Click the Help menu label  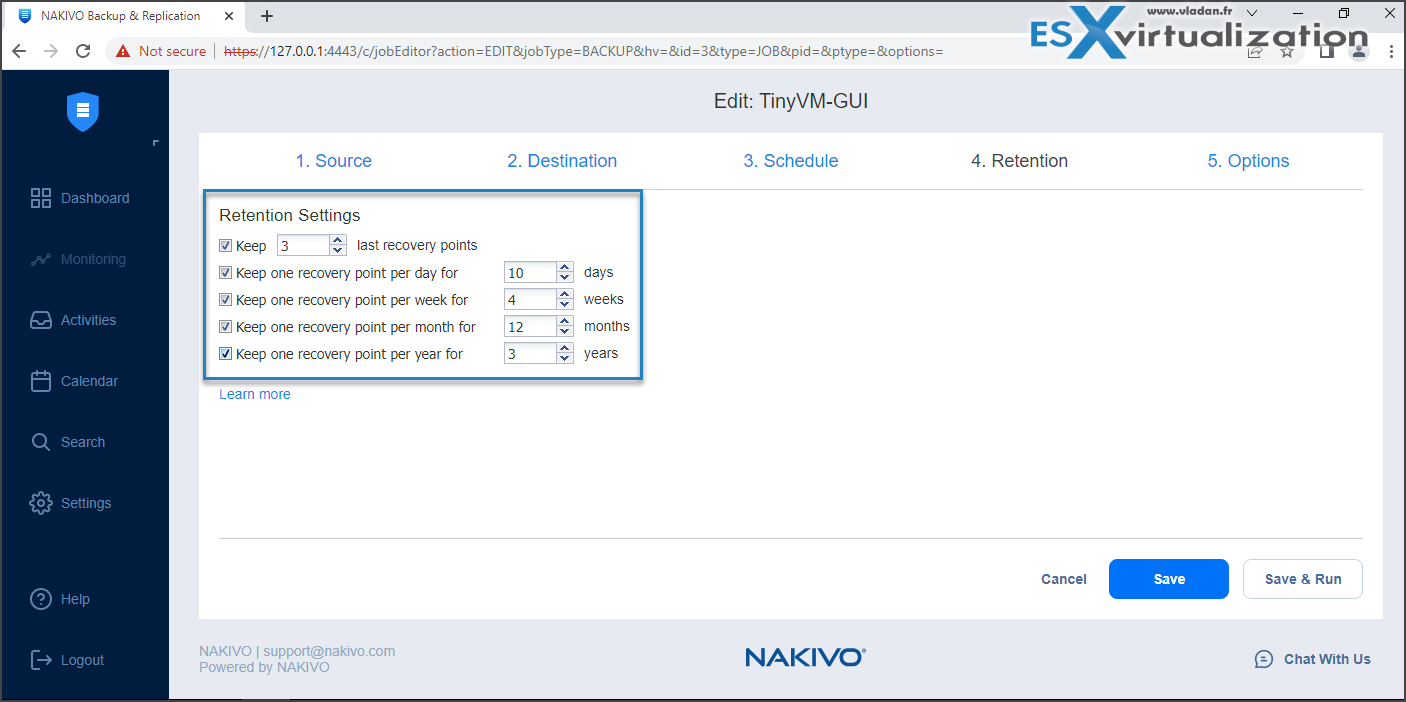(75, 599)
